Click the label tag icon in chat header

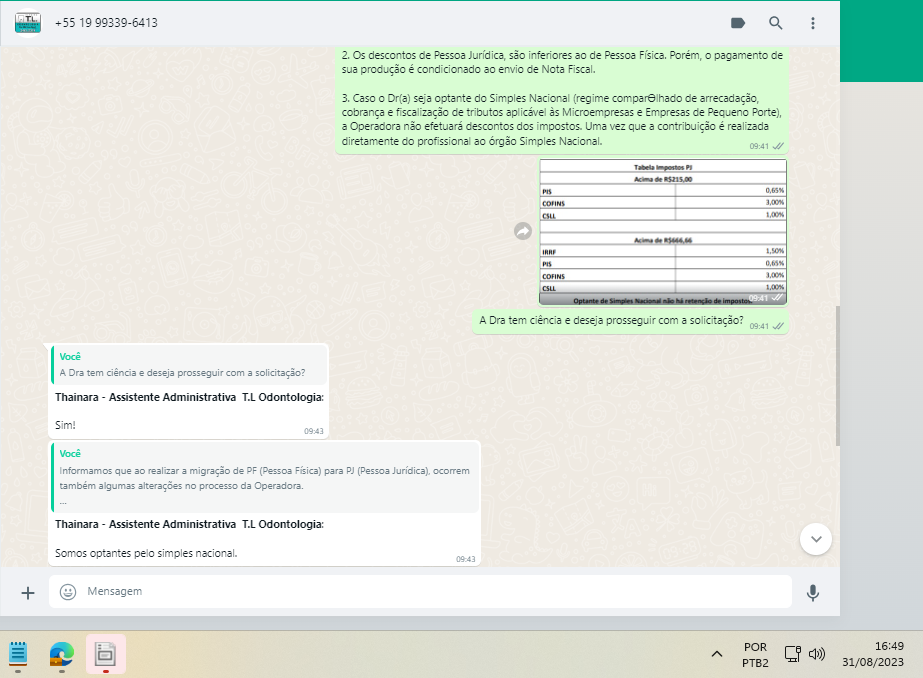[x=738, y=23]
